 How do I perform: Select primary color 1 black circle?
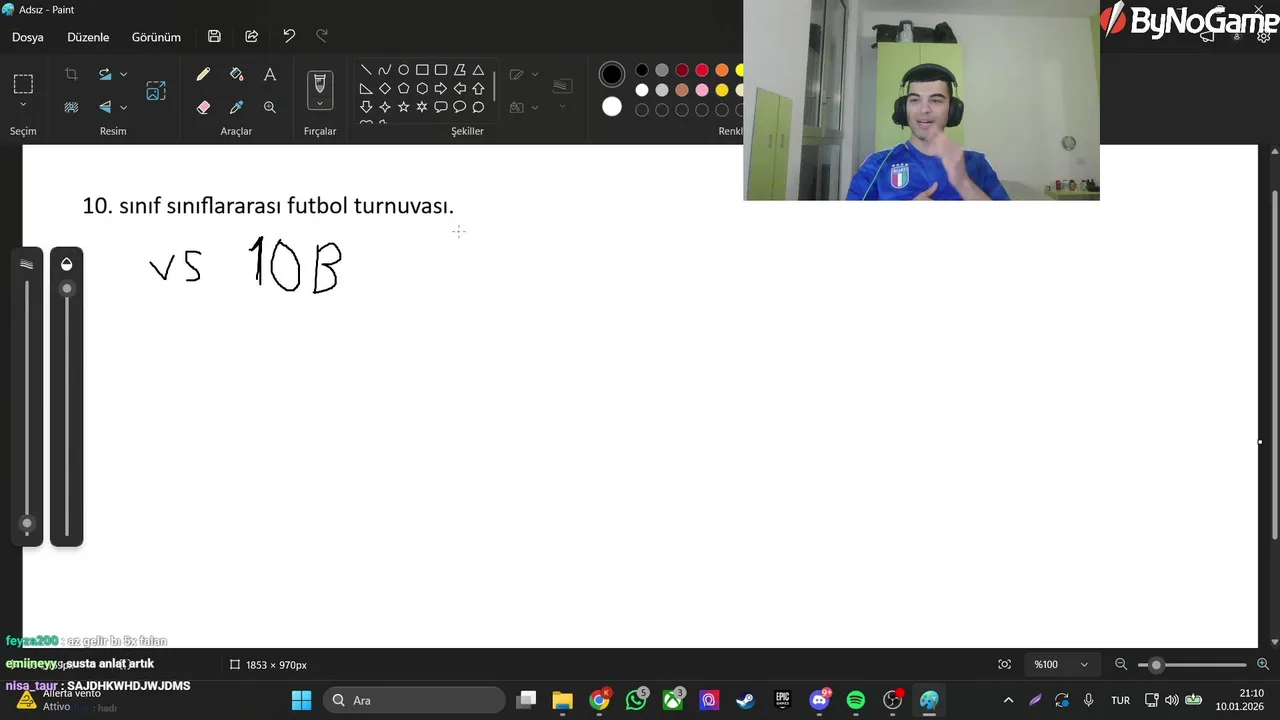(x=612, y=74)
